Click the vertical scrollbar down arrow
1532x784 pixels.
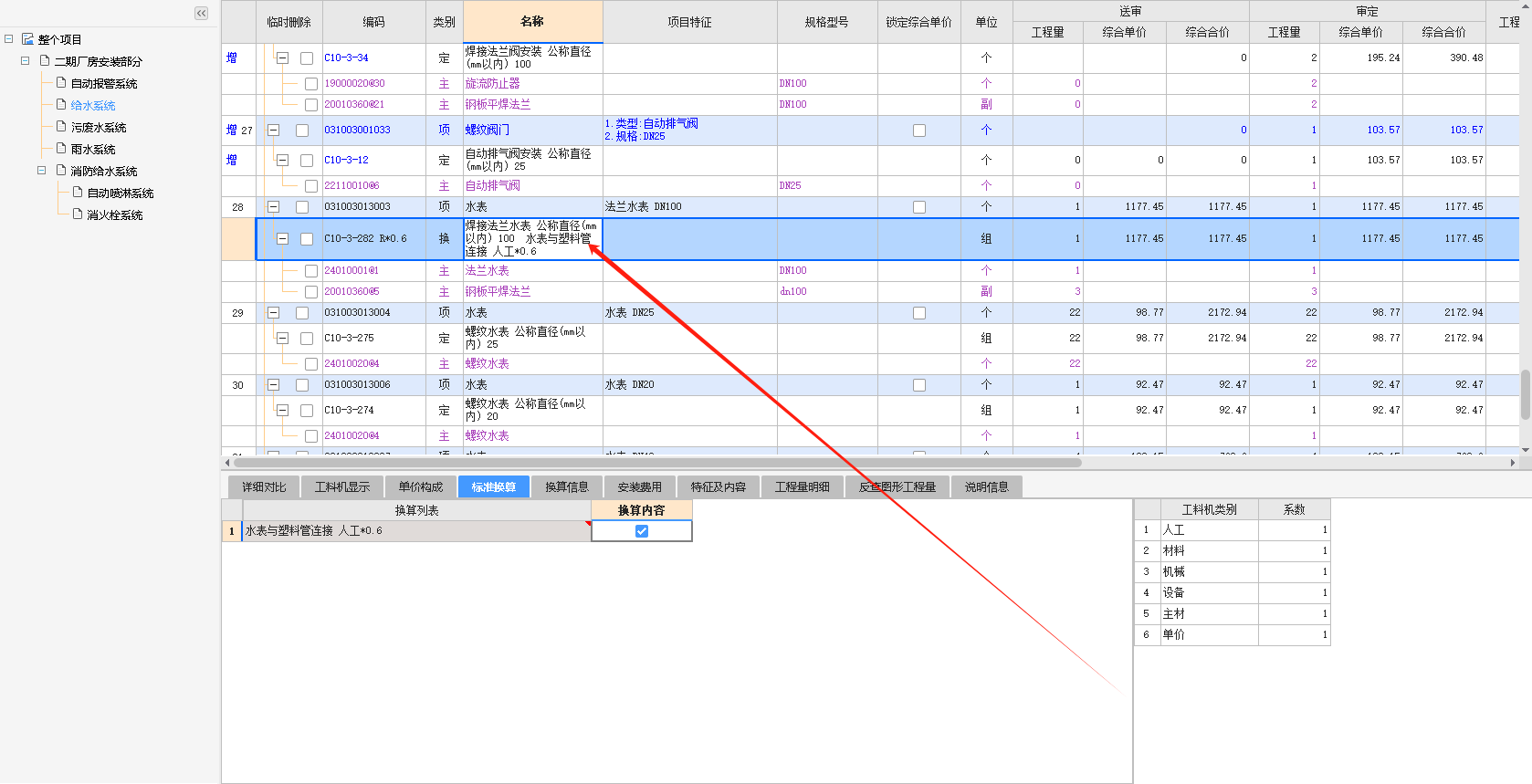tap(1525, 450)
